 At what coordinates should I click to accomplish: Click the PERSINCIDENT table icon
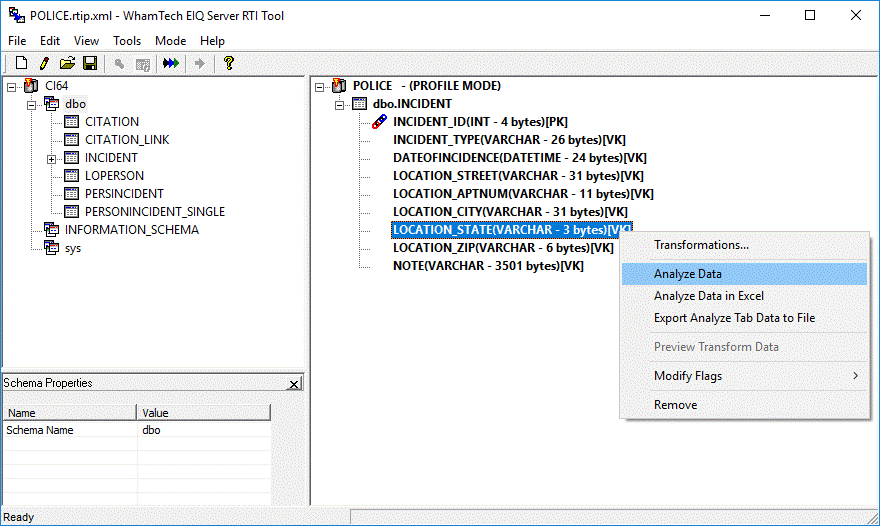pos(72,194)
